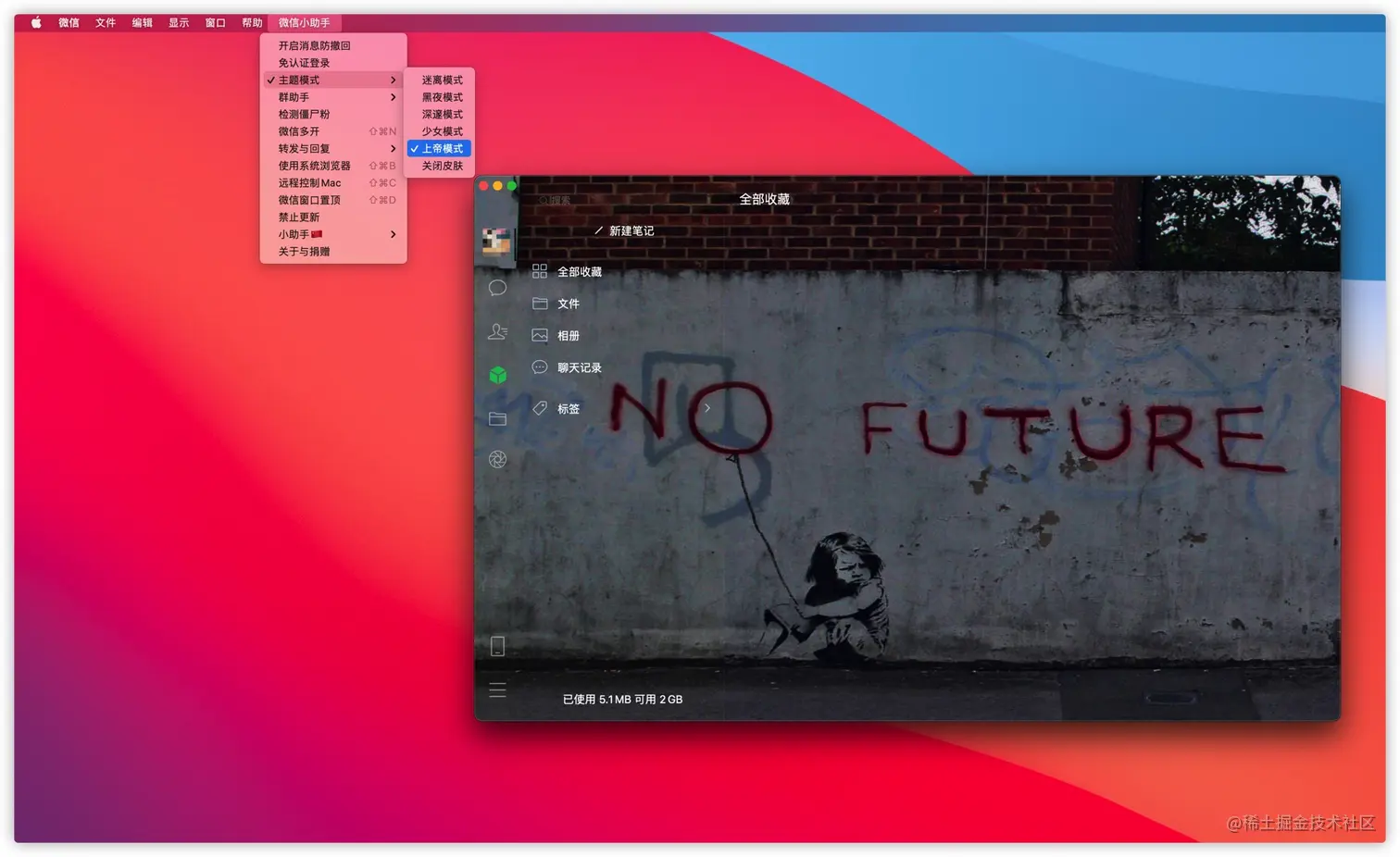The image size is (1400, 857).
Task: Select 迷离模式 theme
Action: [x=440, y=80]
